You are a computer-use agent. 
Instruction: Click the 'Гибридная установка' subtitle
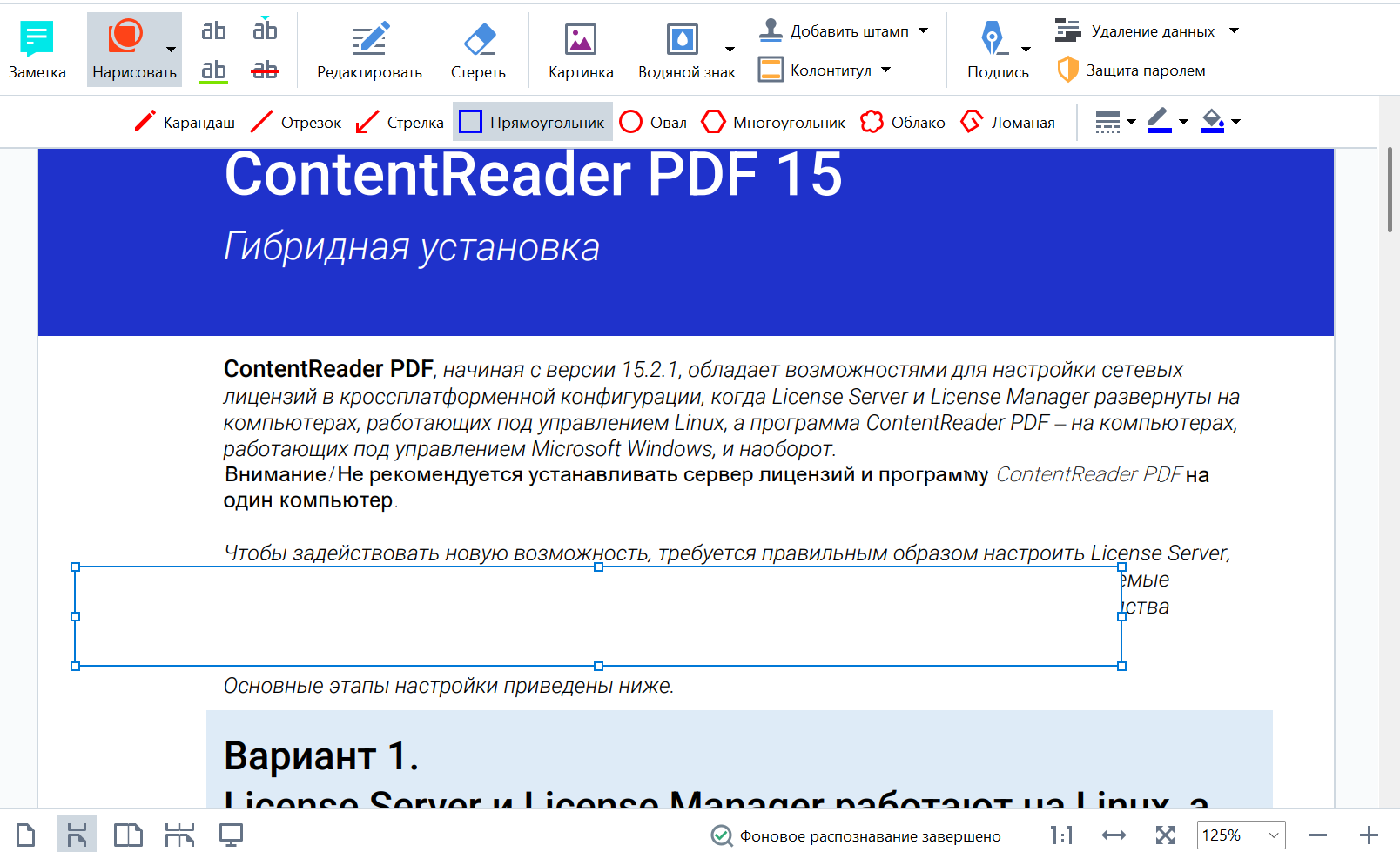(412, 247)
